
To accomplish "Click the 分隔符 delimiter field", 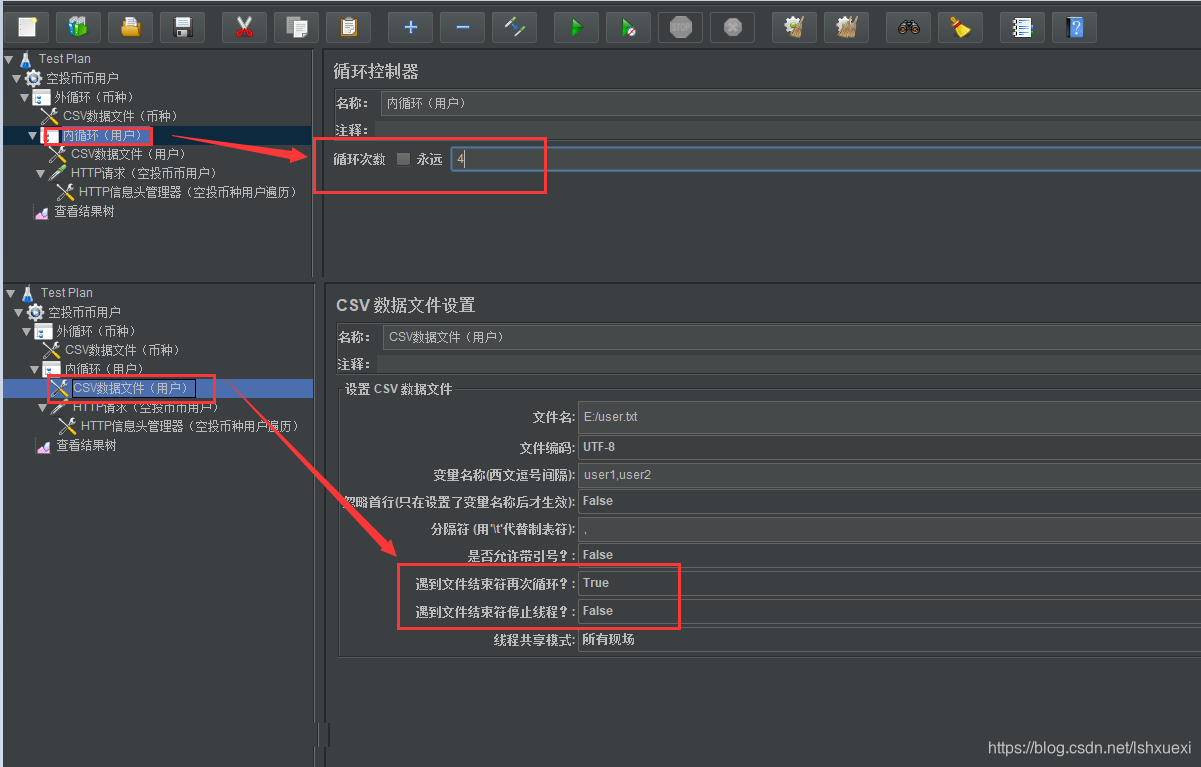I will [889, 529].
